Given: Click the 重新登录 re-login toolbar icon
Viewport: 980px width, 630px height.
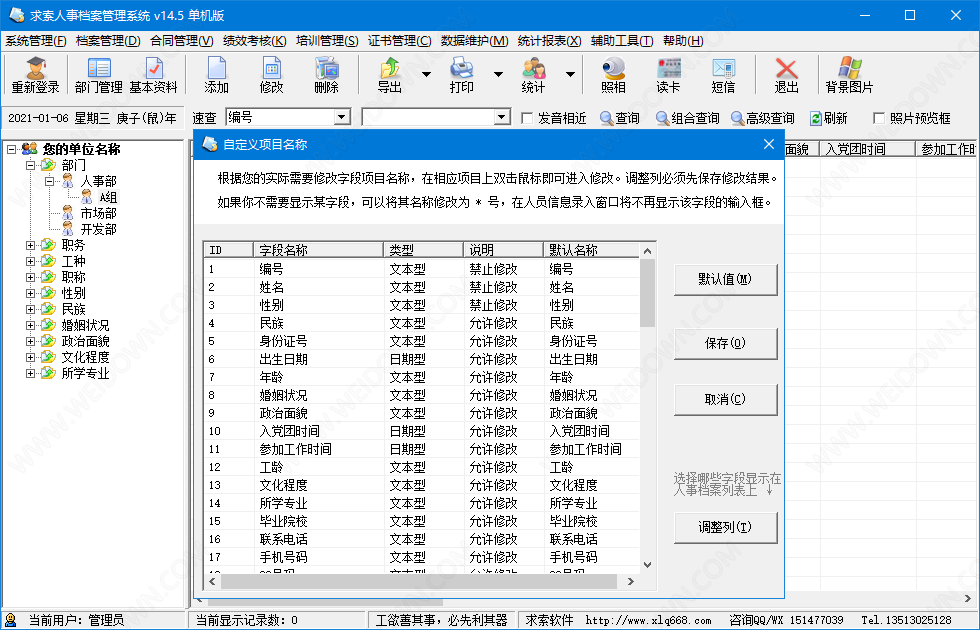Looking at the screenshot, I should tap(36, 75).
